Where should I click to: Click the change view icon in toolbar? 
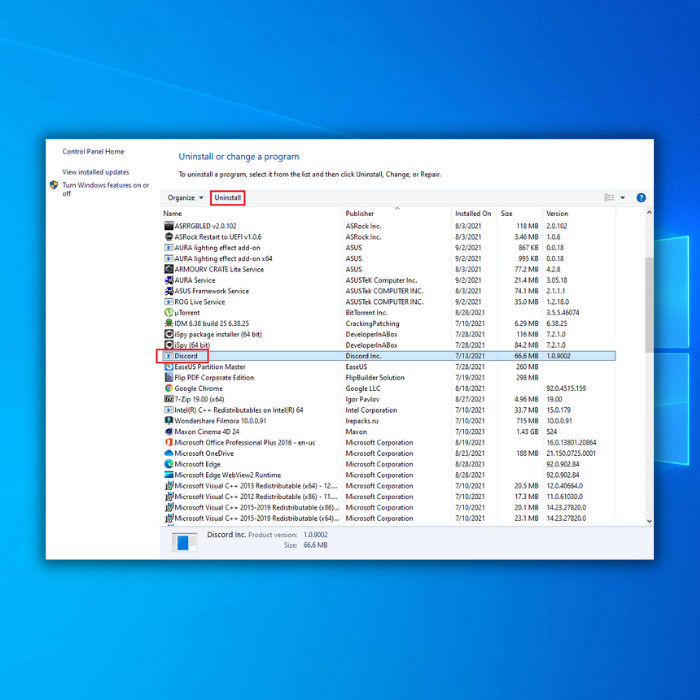(609, 197)
